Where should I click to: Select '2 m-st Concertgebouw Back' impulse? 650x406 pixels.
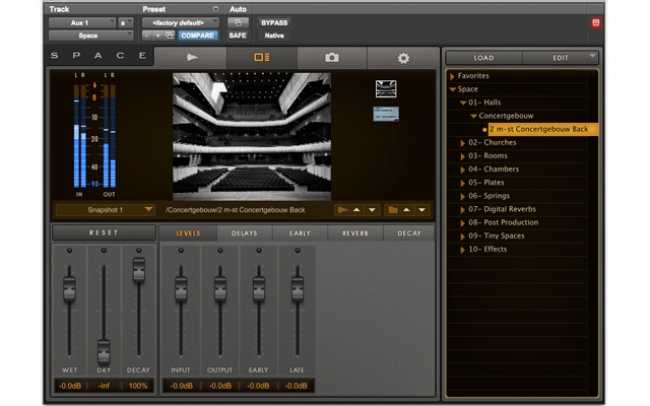point(543,129)
